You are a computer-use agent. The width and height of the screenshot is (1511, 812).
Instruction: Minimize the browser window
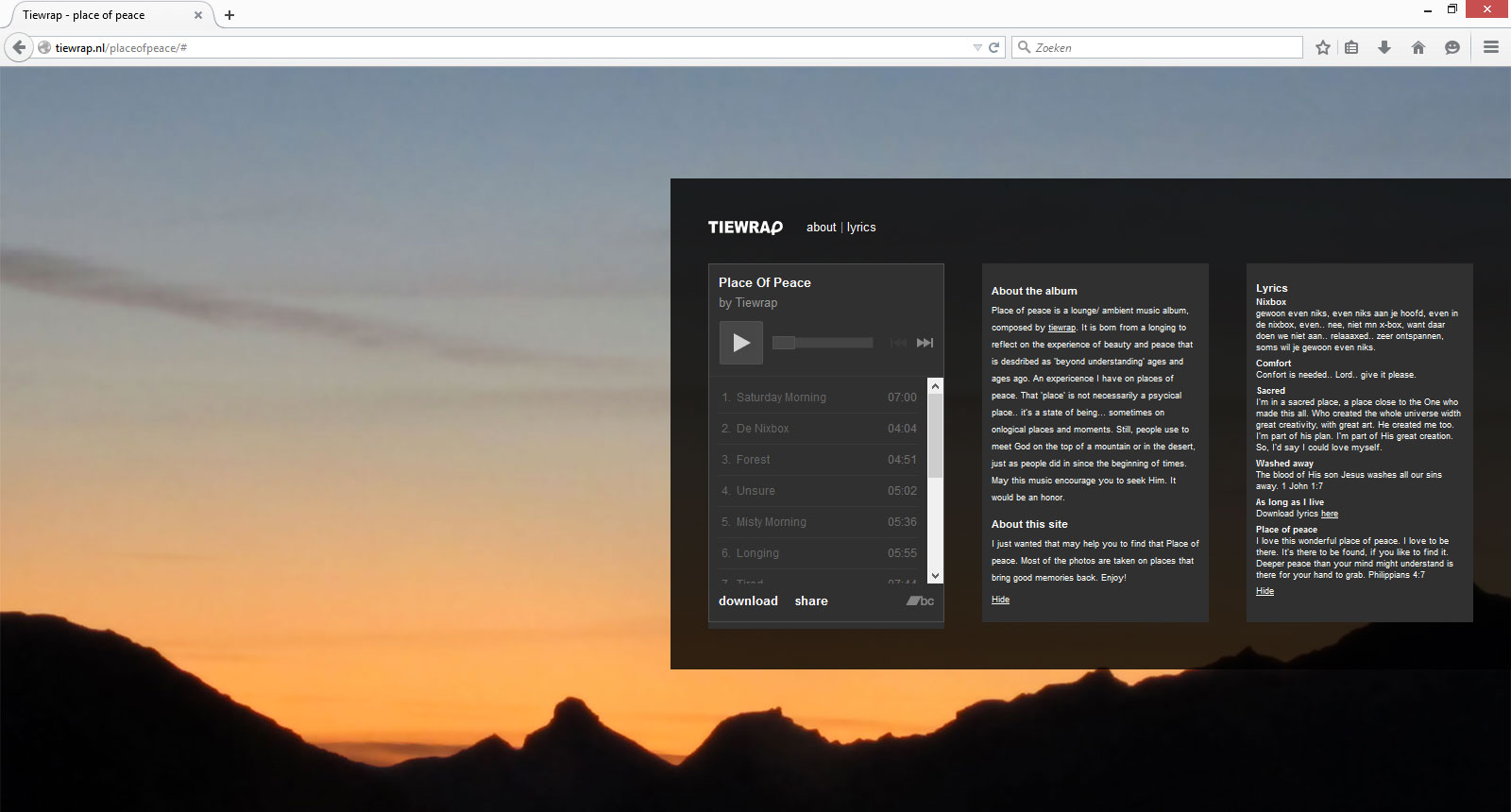click(1427, 10)
